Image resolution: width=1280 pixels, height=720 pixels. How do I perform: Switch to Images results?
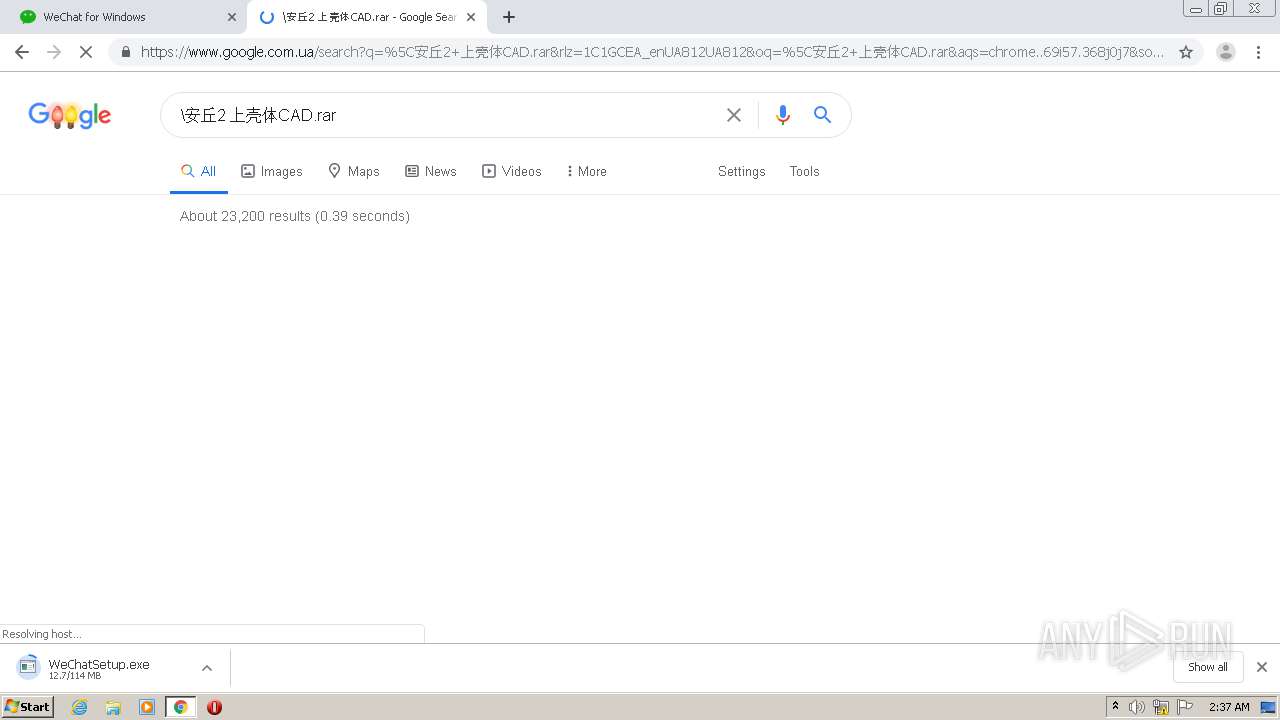[x=272, y=171]
